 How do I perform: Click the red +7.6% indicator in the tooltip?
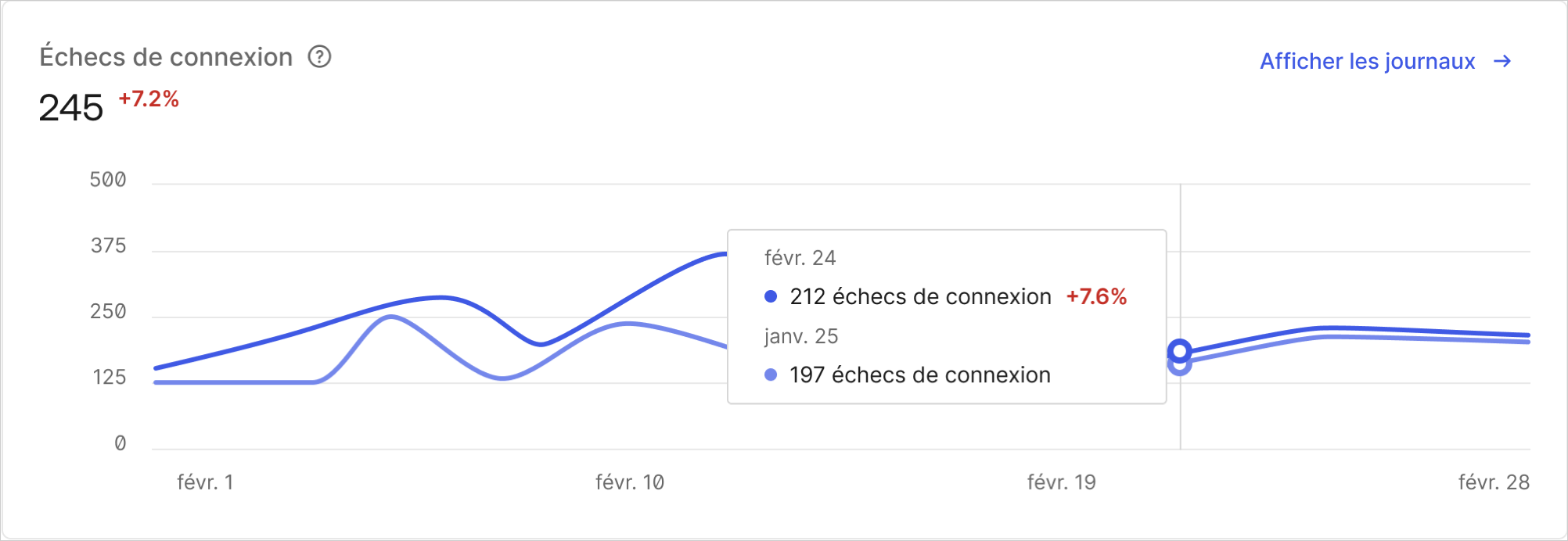[1095, 296]
